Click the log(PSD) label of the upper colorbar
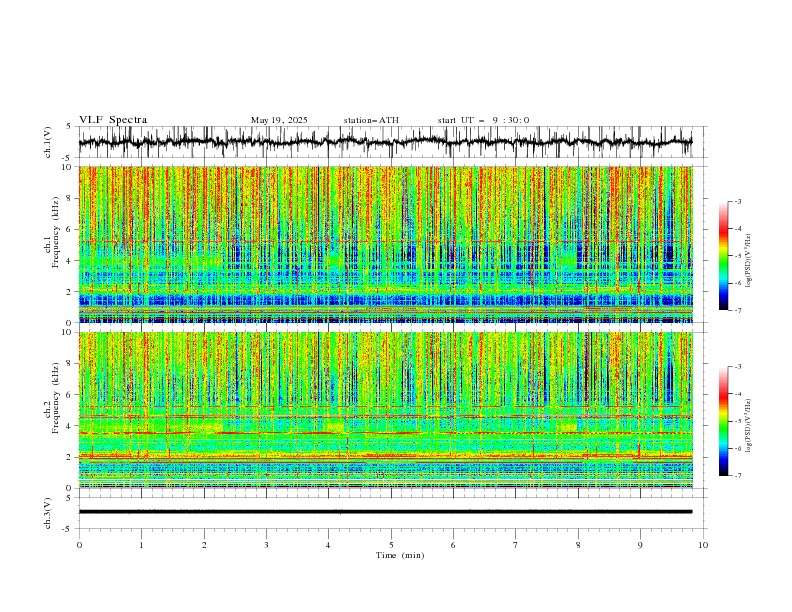Screen dimensions: 792x612 click(x=749, y=261)
